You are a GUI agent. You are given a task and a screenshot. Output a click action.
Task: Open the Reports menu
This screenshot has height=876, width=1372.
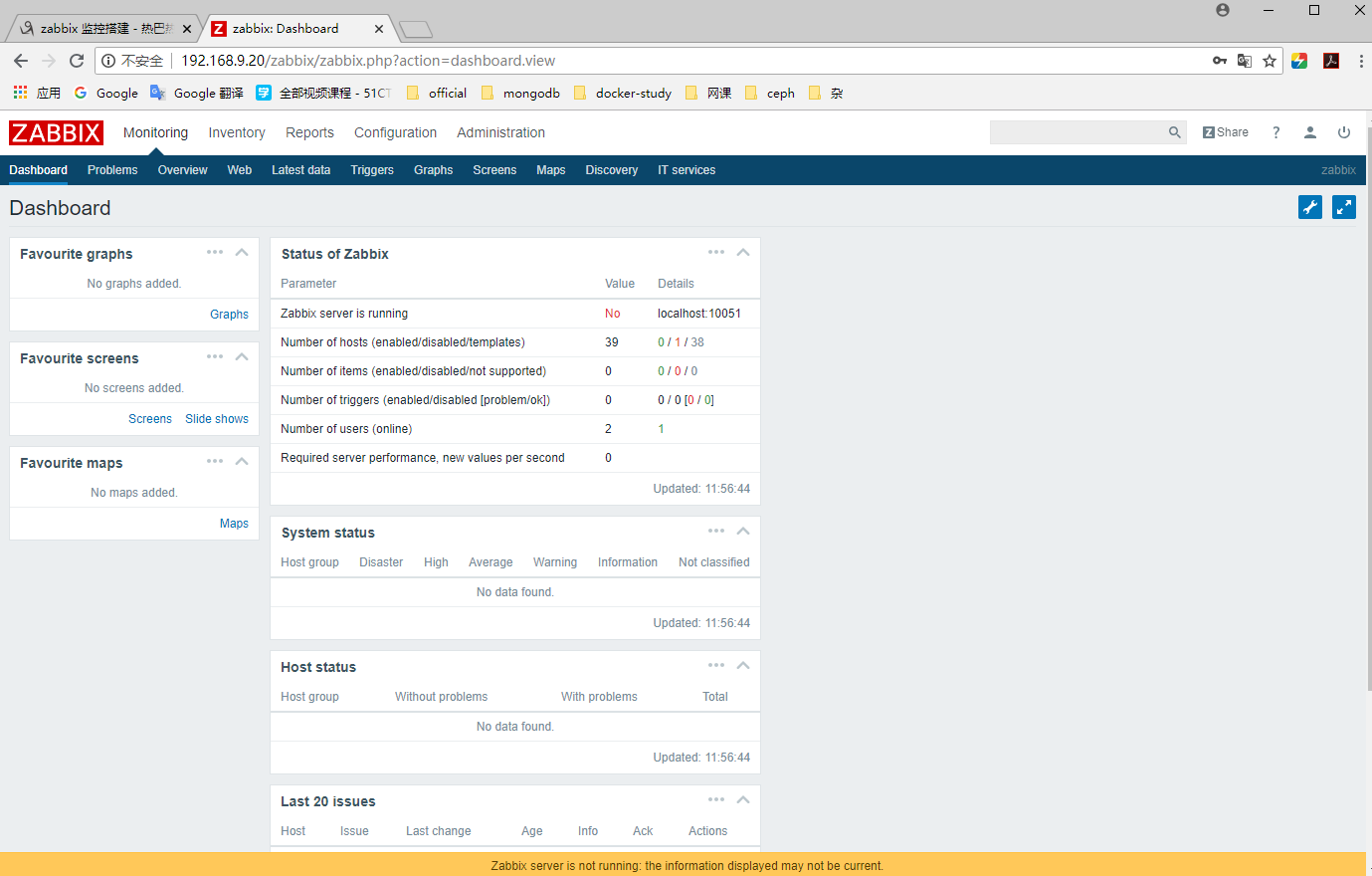pyautogui.click(x=309, y=132)
